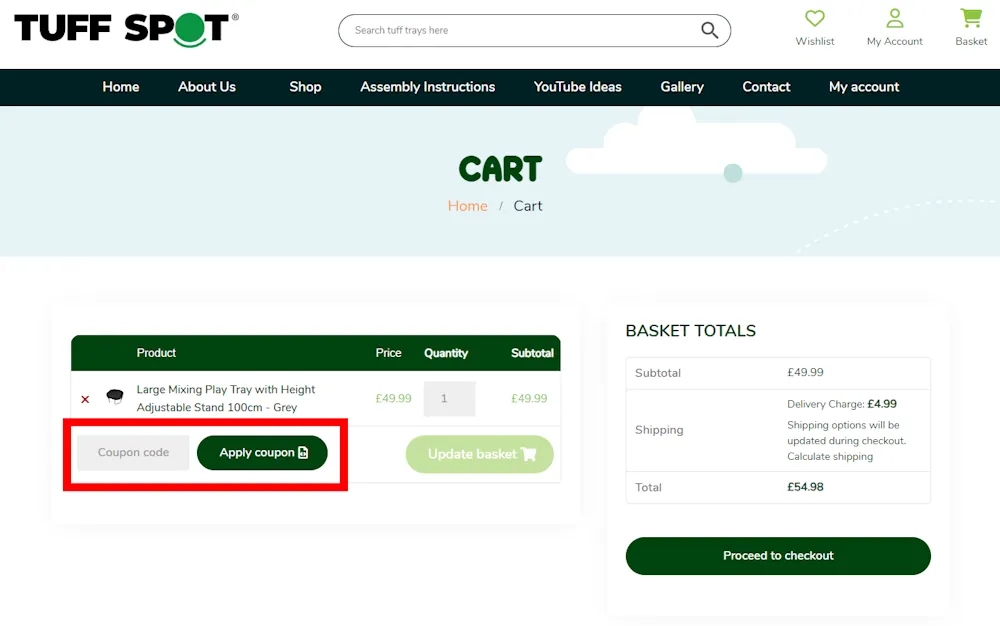Screen dimensions: 1000x626
Task: Click the item price £49.99 in Price column
Action: [x=393, y=398]
